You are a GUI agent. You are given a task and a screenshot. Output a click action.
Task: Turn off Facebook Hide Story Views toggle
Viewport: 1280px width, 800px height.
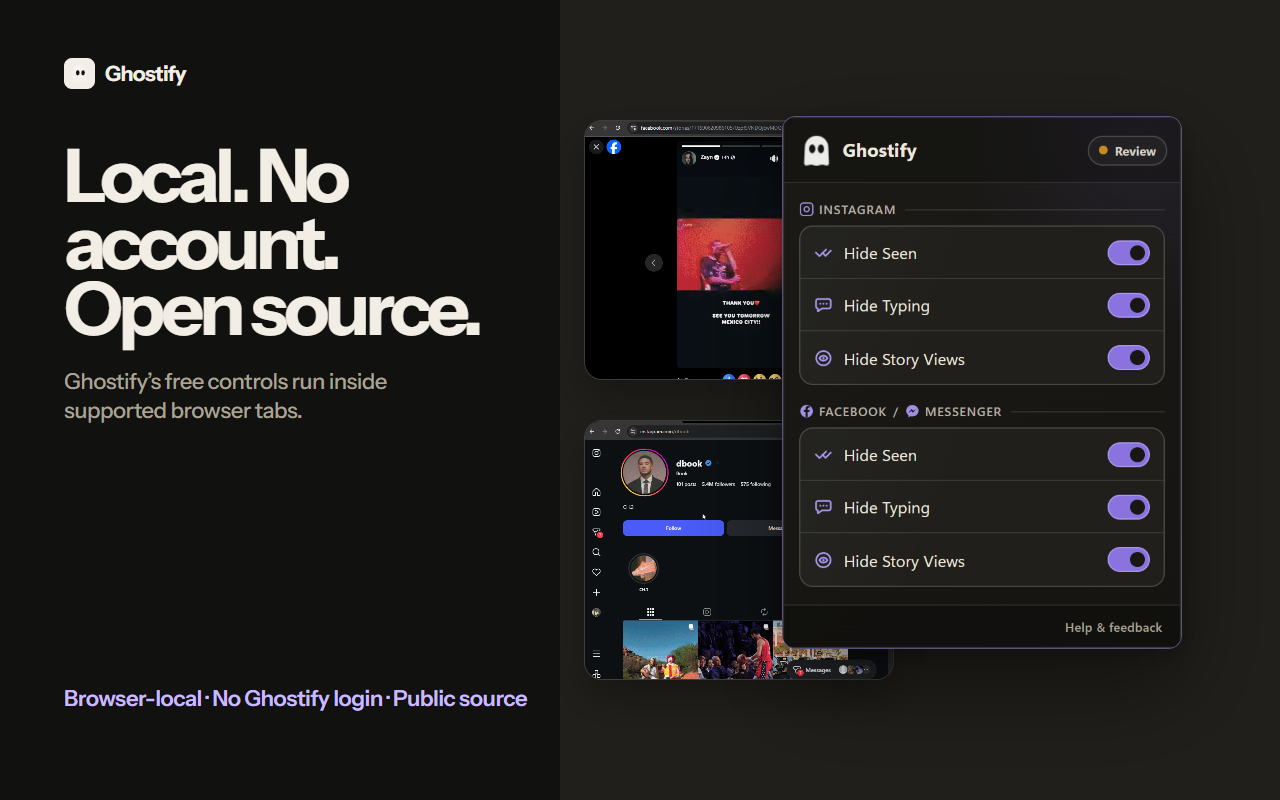click(1128, 560)
